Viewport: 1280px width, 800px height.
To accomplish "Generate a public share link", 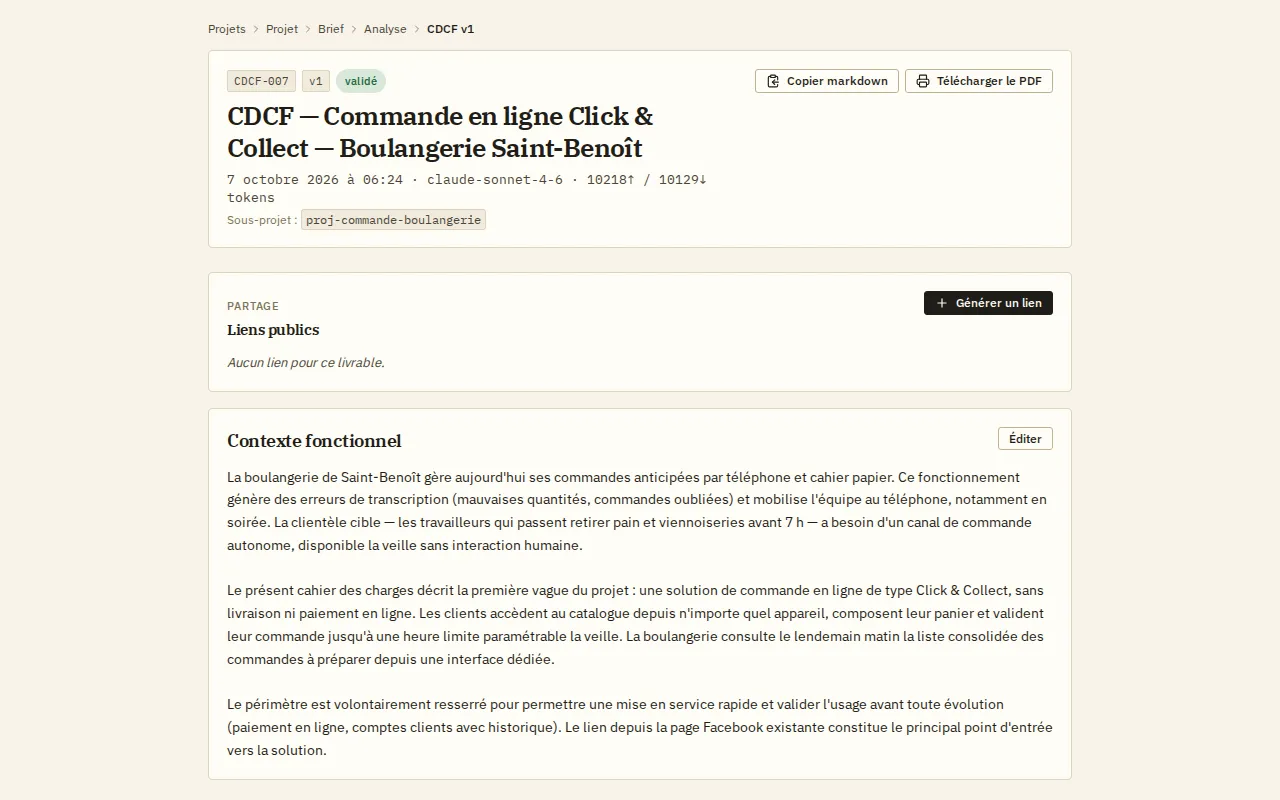I will pyautogui.click(x=988, y=303).
